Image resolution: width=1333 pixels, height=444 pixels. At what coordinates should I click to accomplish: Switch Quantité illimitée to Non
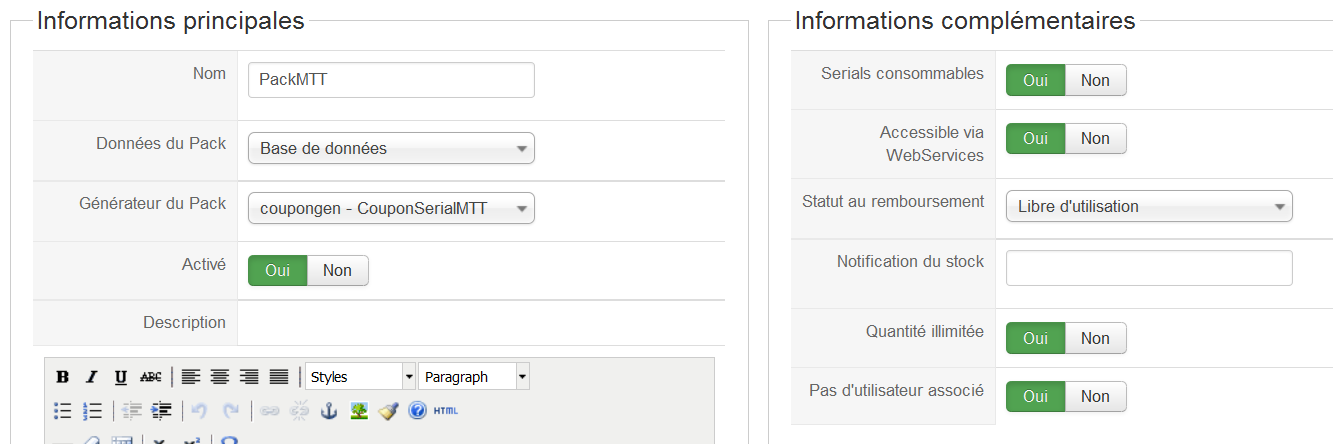coord(1095,338)
